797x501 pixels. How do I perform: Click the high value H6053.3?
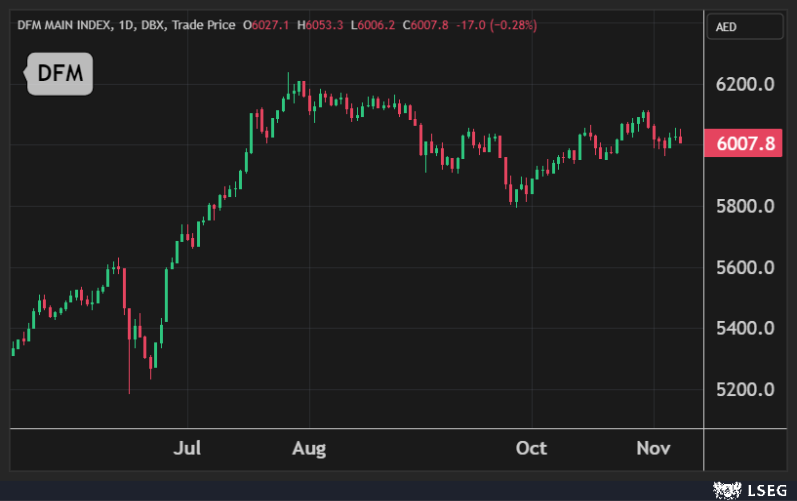[x=321, y=25]
